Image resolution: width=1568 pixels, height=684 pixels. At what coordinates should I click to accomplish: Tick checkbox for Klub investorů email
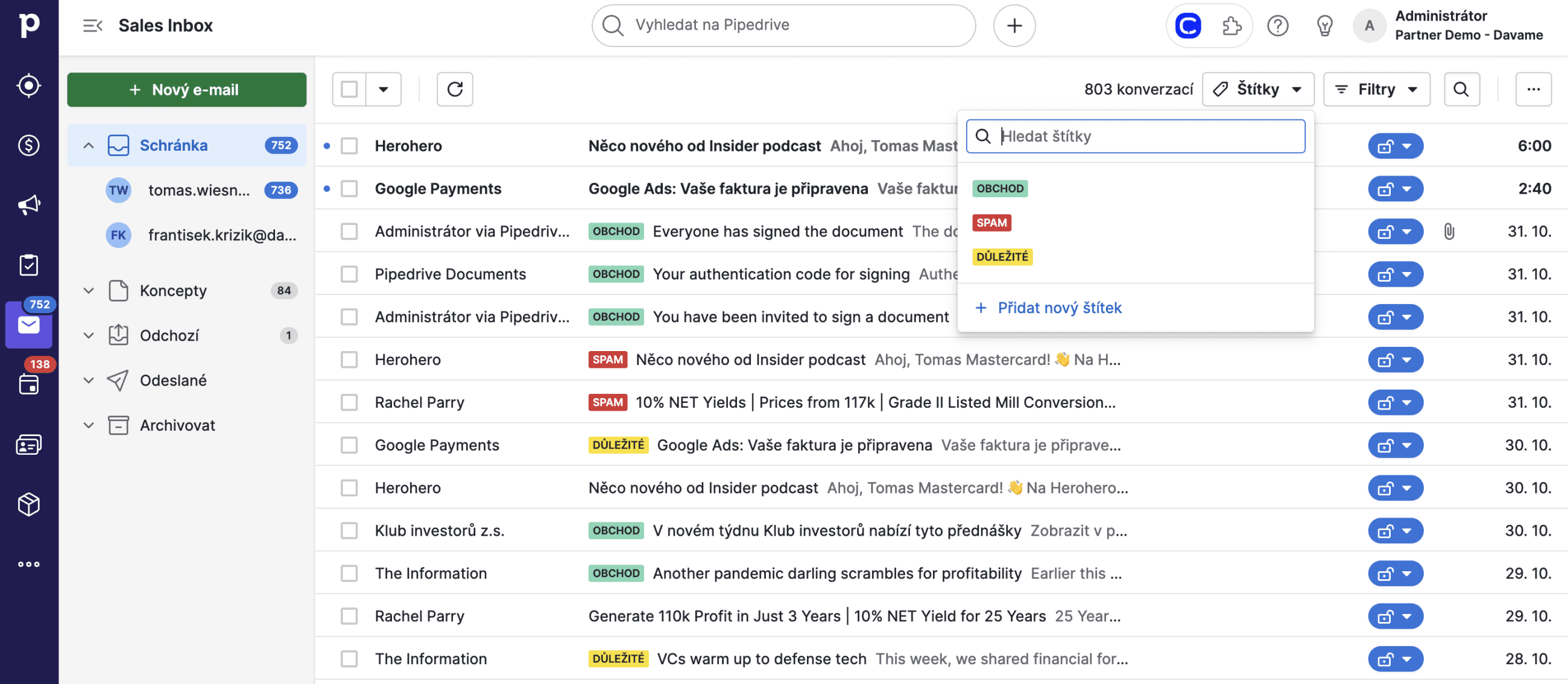coord(349,531)
